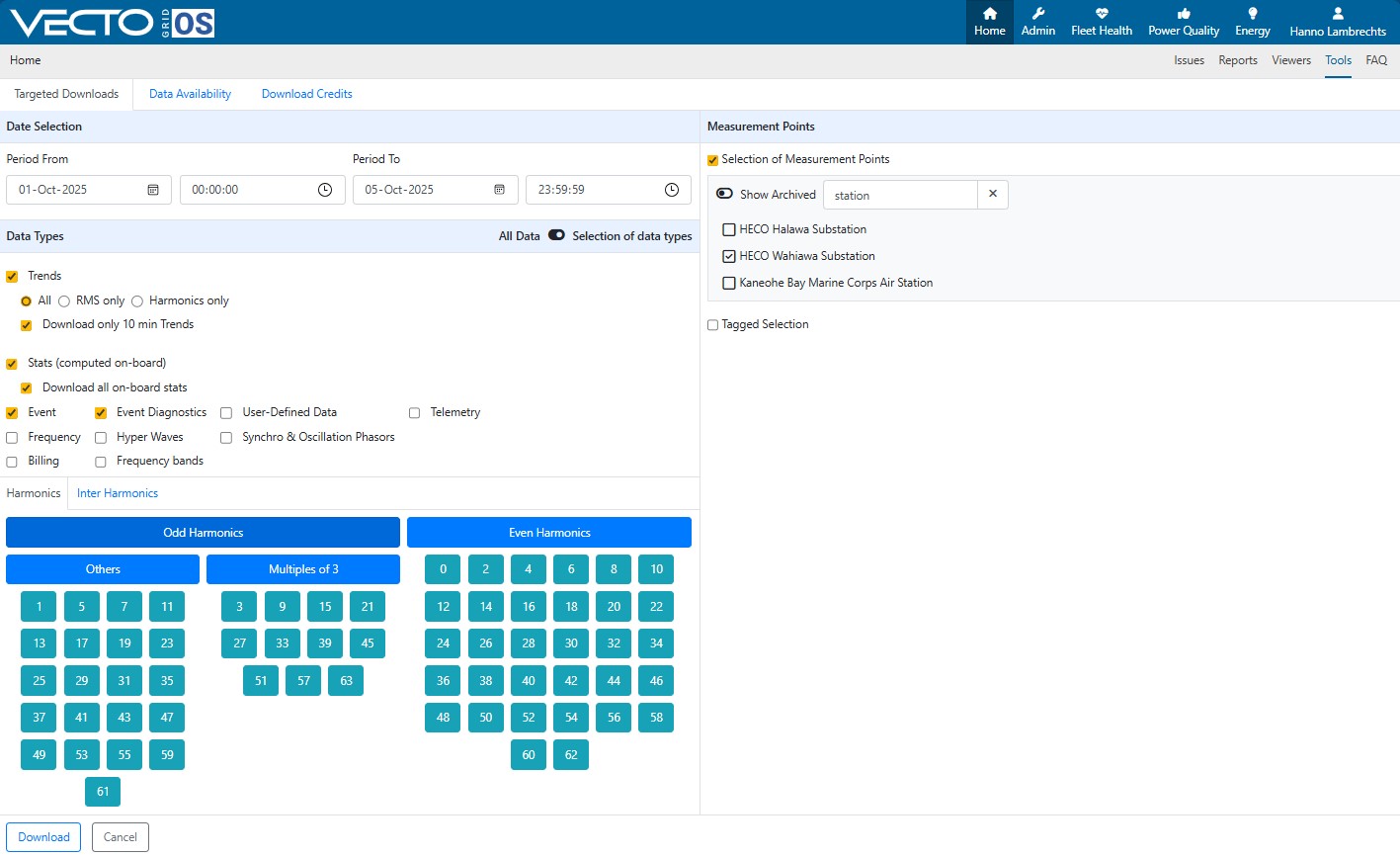Uncheck the Trends checkbox
Screen dimensions: 1400x857
[x=12, y=277]
